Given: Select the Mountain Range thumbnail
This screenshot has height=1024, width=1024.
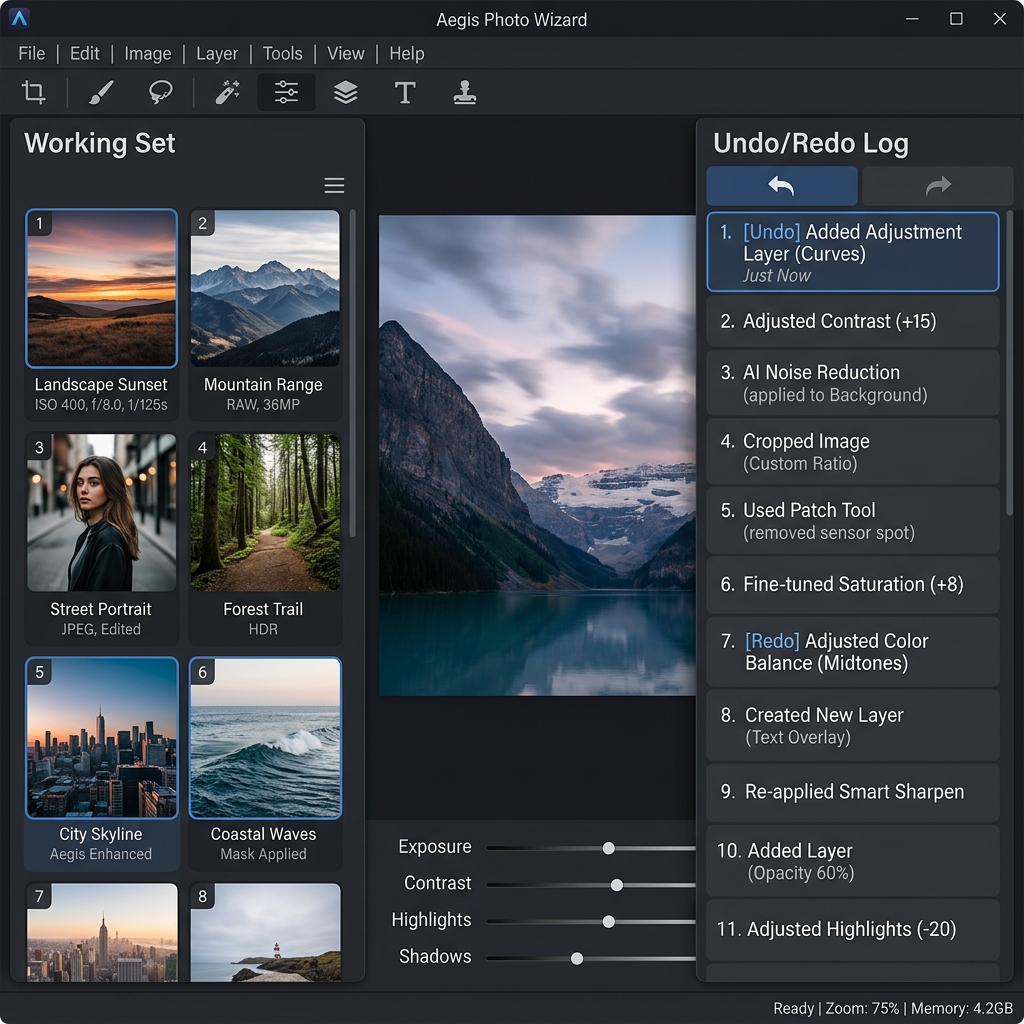Looking at the screenshot, I should [264, 288].
